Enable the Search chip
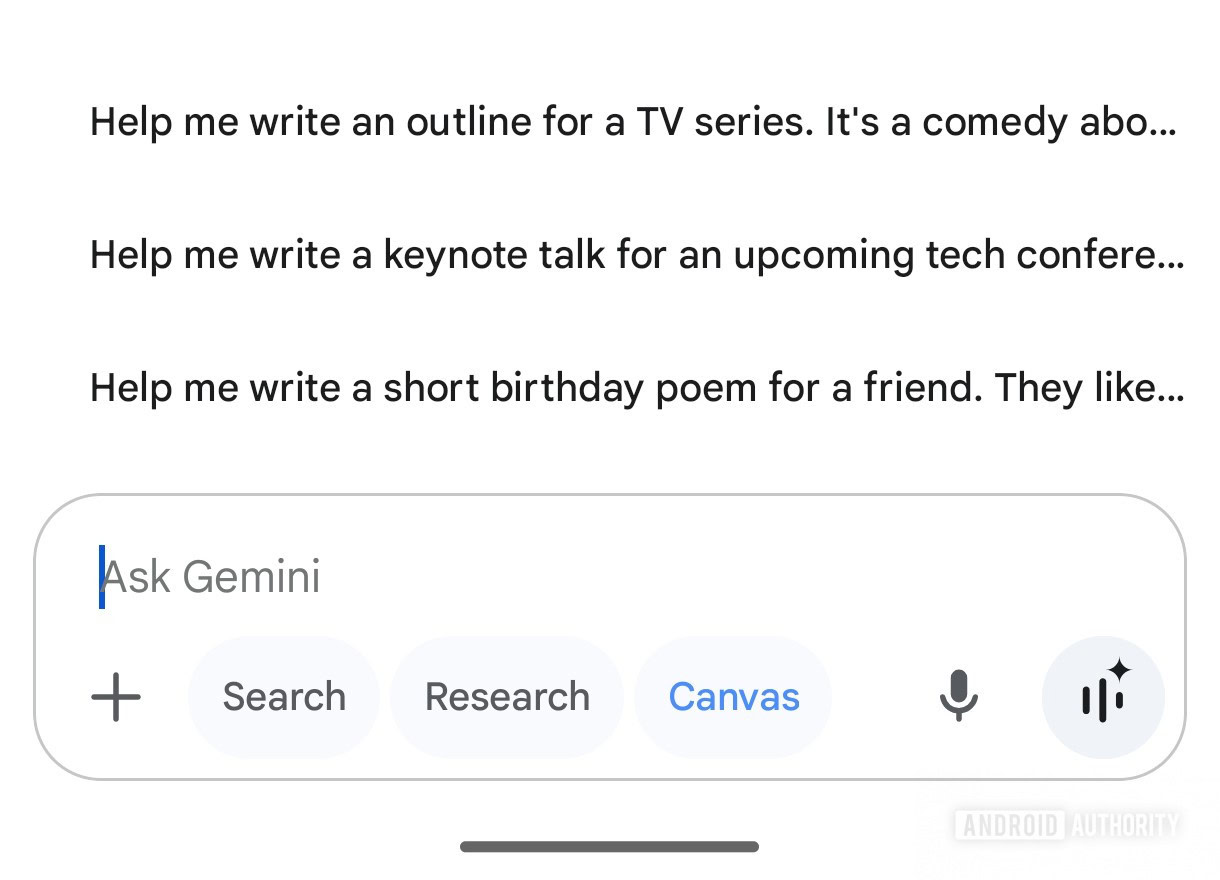This screenshot has height=880, width=1220. click(x=284, y=697)
